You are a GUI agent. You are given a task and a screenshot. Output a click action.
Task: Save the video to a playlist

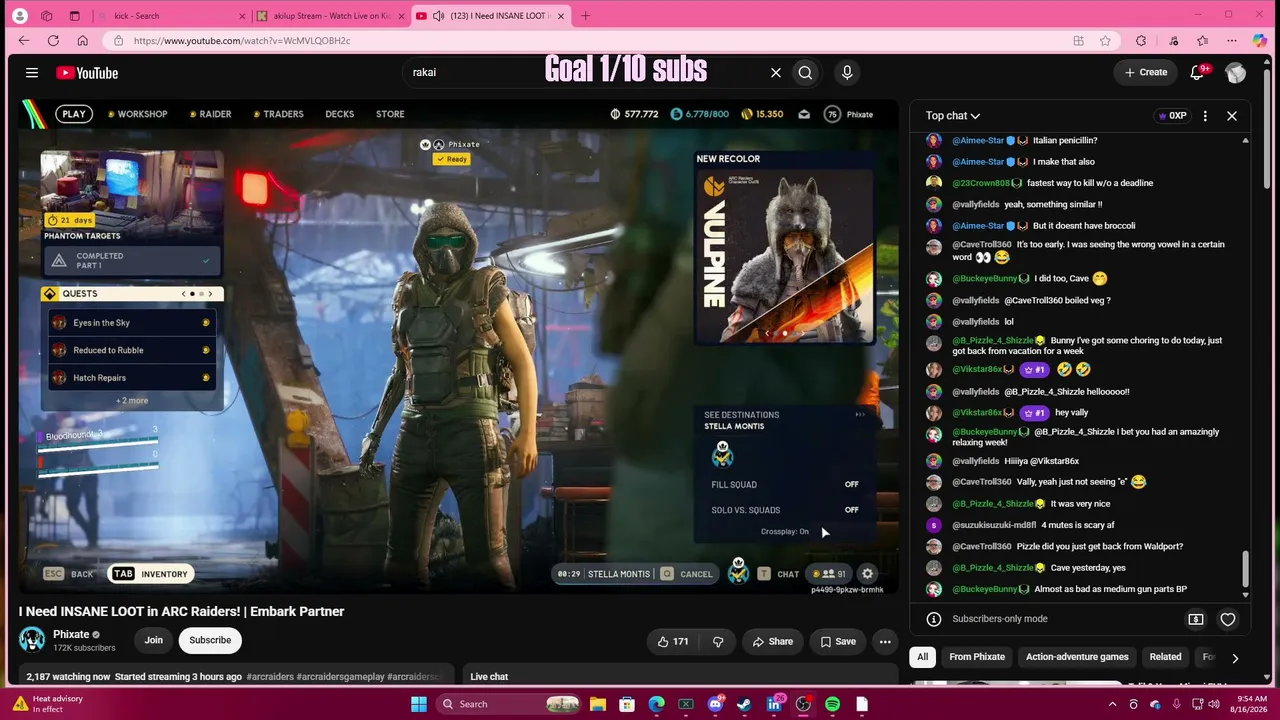tap(838, 641)
